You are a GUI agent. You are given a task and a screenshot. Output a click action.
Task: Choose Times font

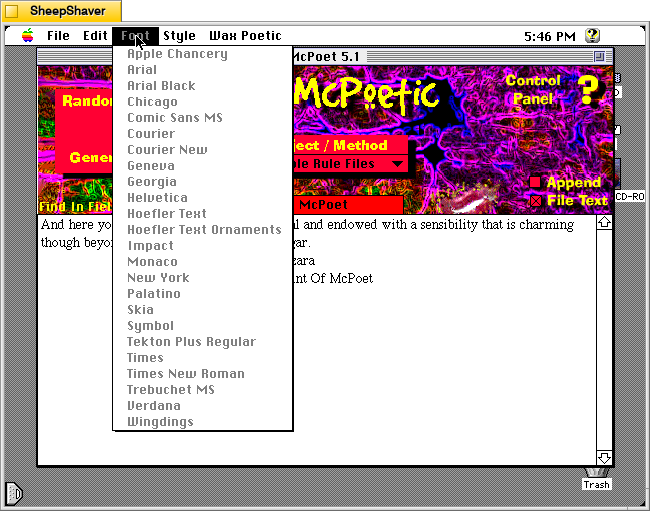203,358
